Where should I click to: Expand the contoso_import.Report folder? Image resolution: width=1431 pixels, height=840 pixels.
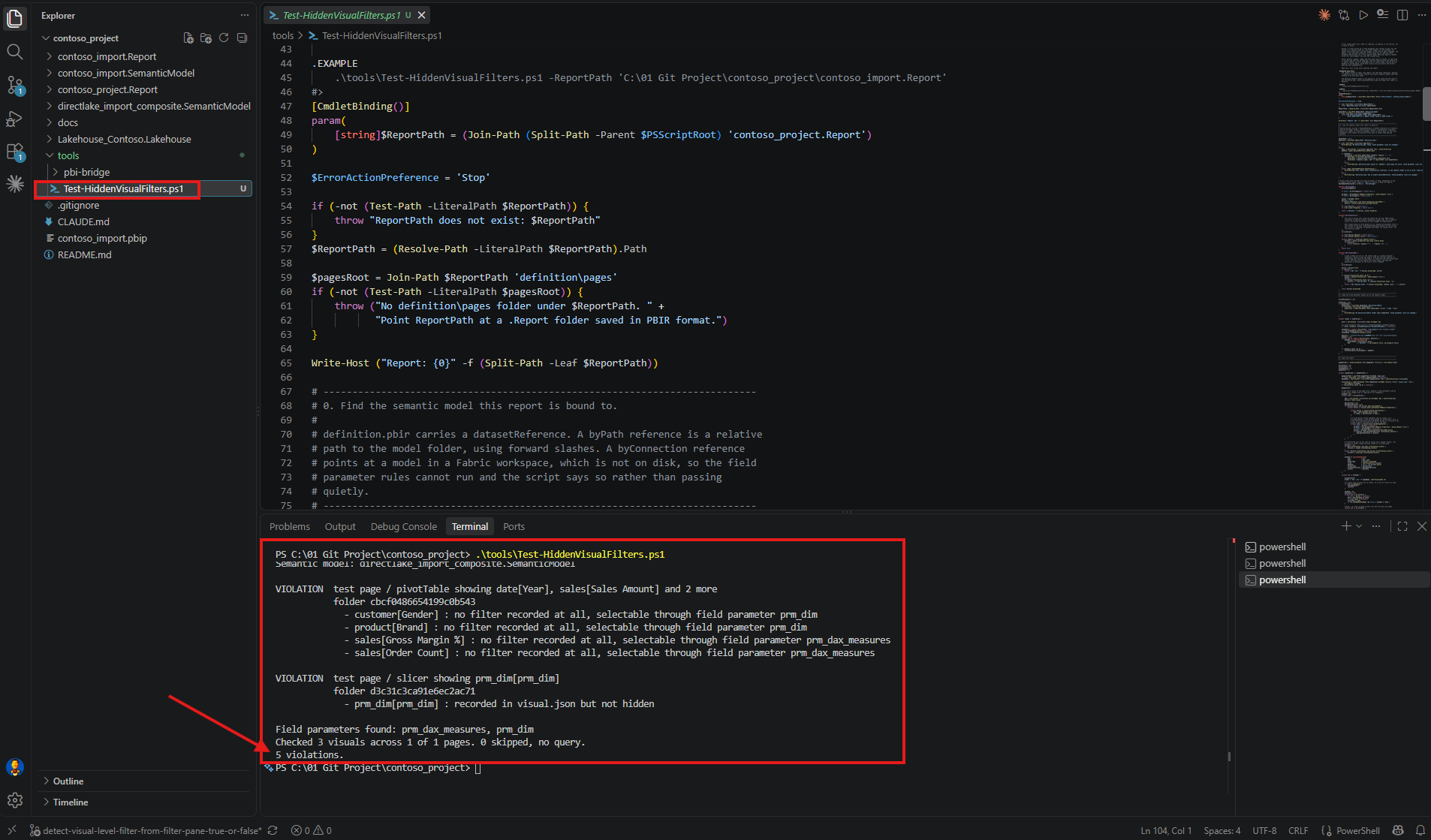coord(107,56)
